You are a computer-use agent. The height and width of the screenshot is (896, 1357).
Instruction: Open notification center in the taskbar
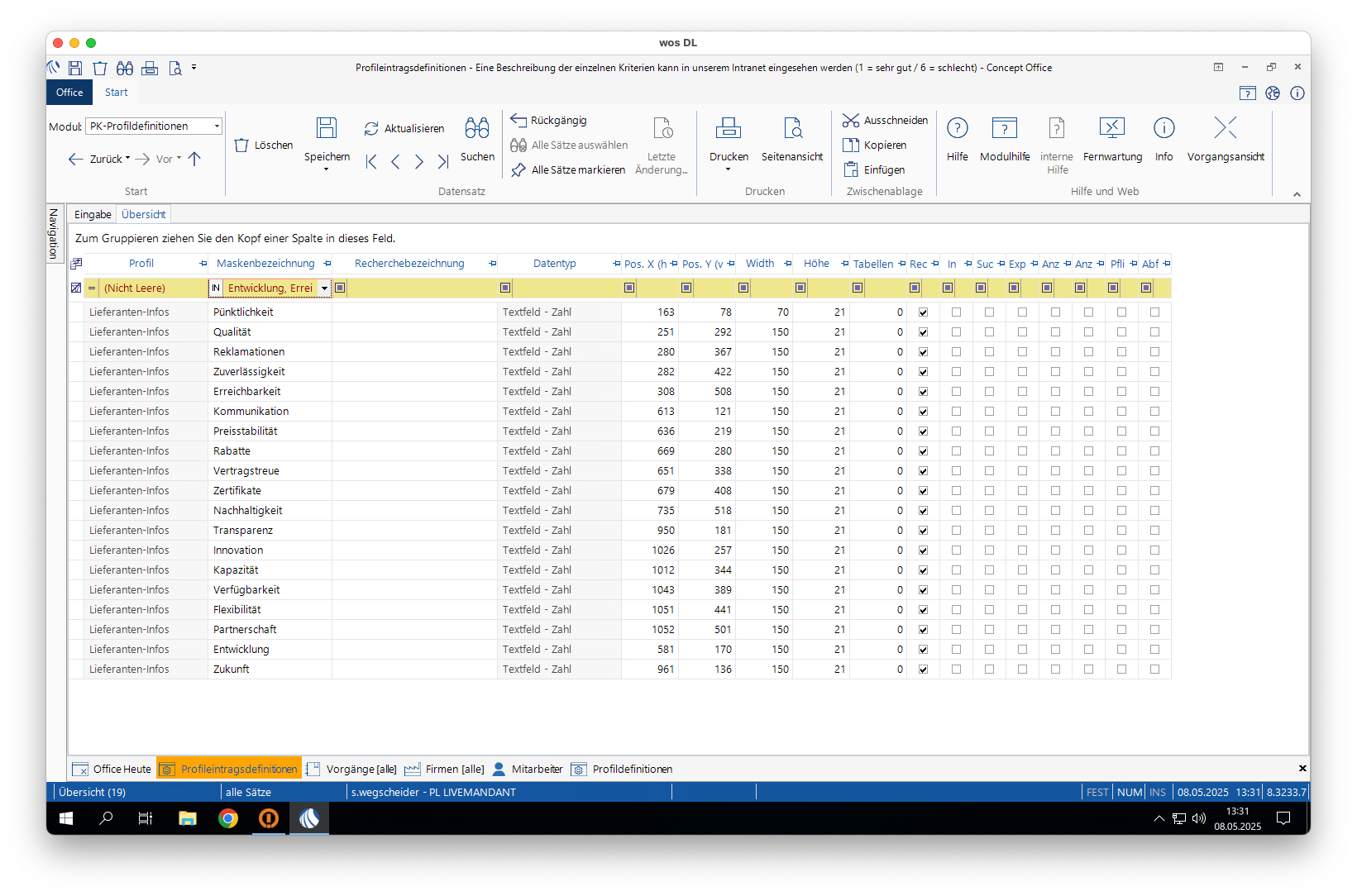(x=1283, y=818)
